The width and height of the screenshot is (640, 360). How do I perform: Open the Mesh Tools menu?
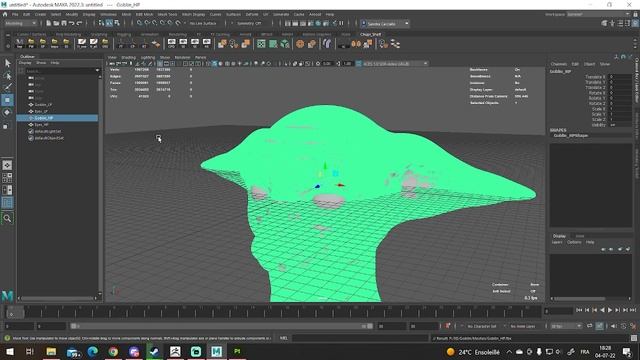point(167,14)
